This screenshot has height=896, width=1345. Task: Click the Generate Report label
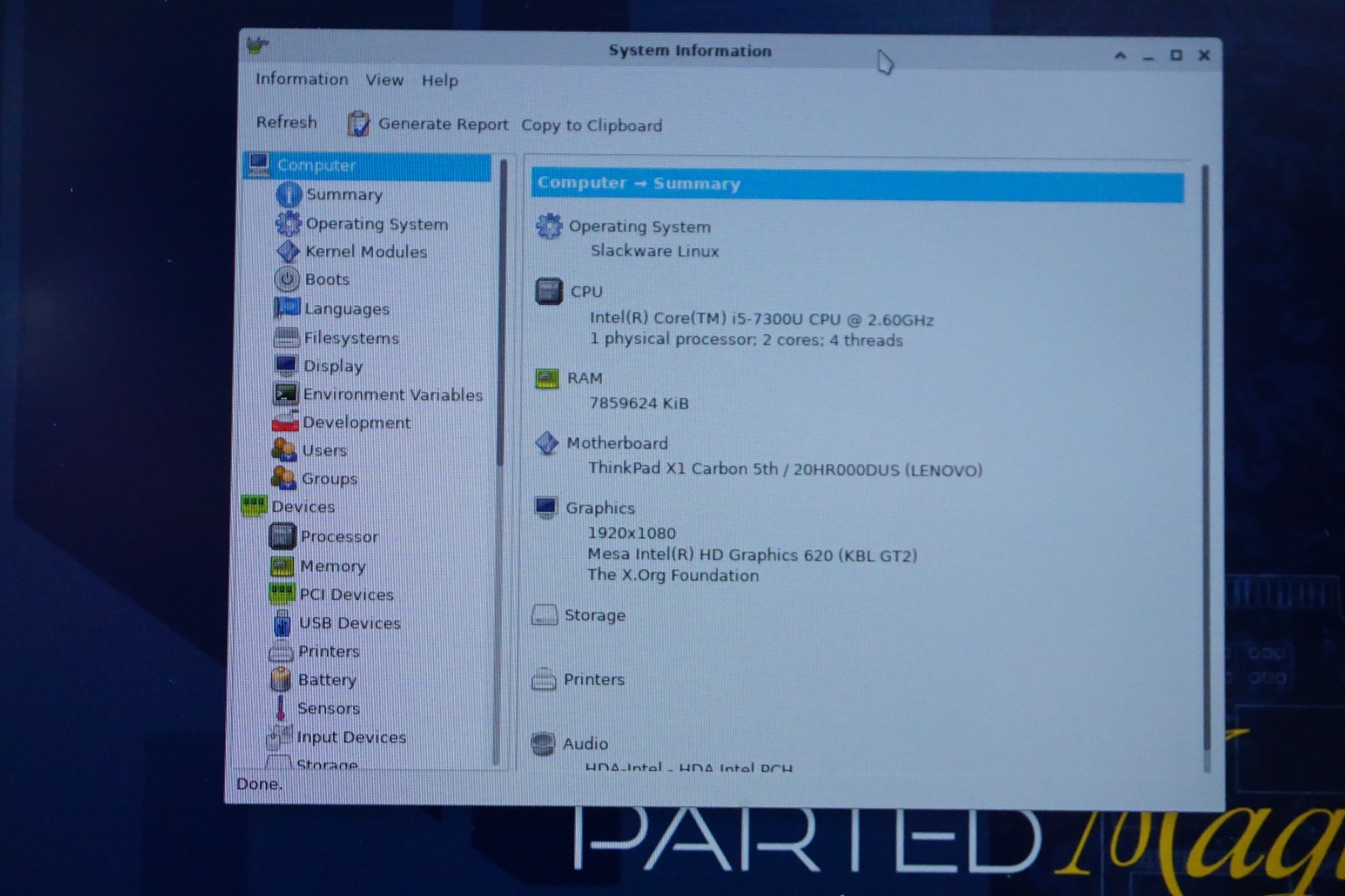click(443, 124)
